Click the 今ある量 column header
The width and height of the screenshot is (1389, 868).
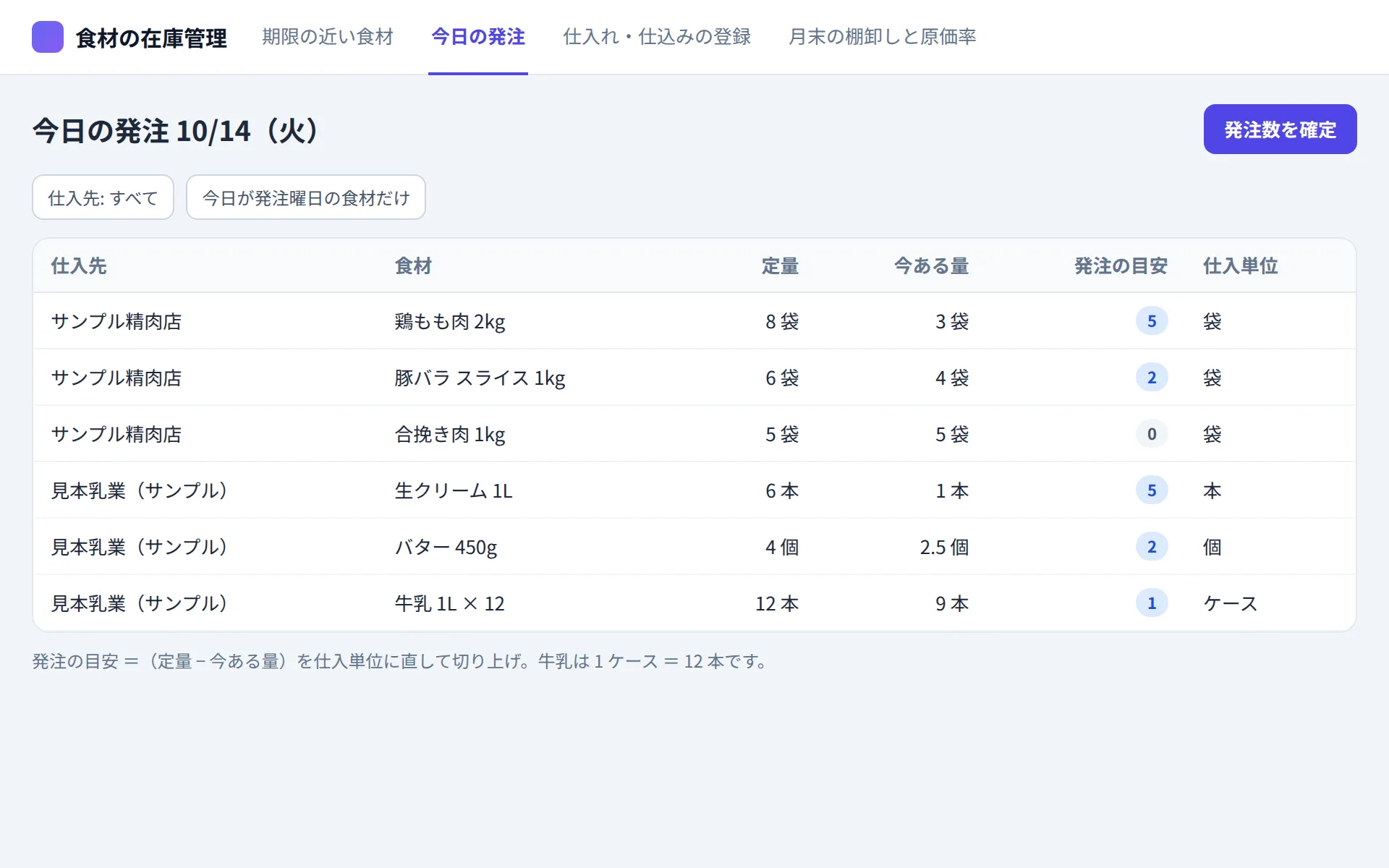click(x=931, y=266)
